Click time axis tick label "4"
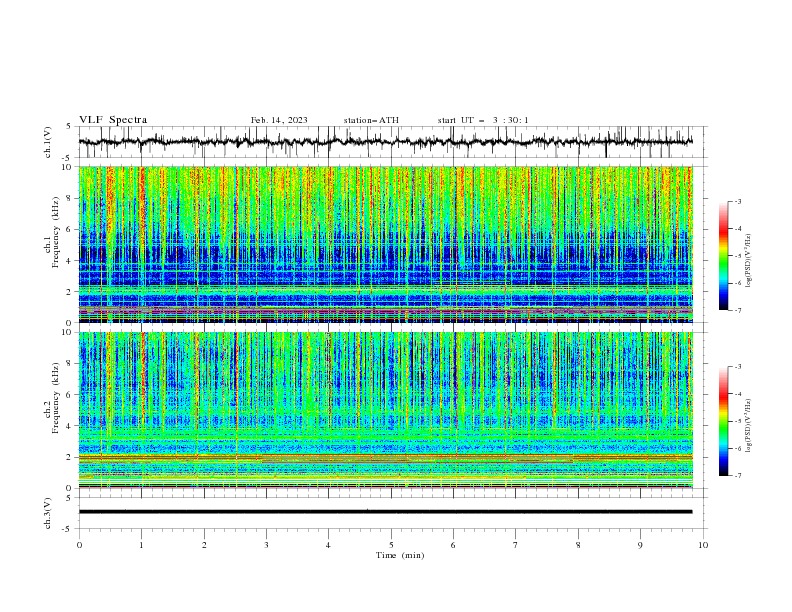The height and width of the screenshot is (612, 792). coord(328,545)
